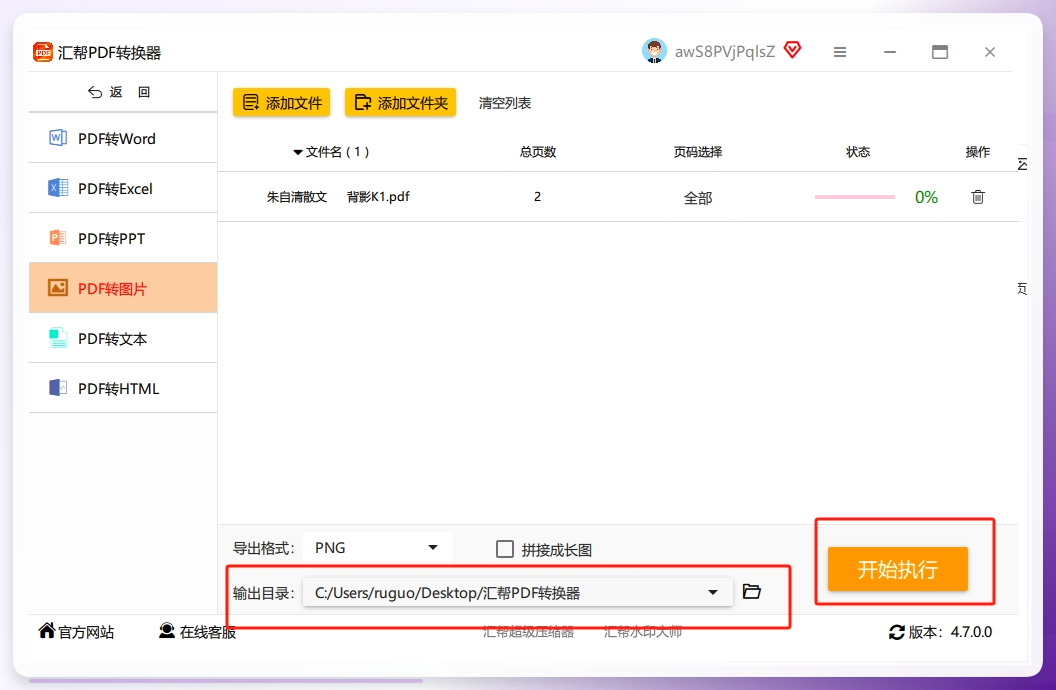Delete 背影K1.pdf with the trash icon
The width and height of the screenshot is (1056, 690).
click(x=978, y=197)
